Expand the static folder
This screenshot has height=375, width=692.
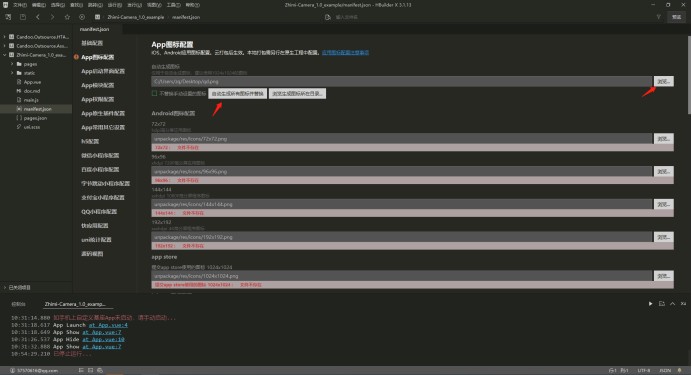[x=12, y=73]
